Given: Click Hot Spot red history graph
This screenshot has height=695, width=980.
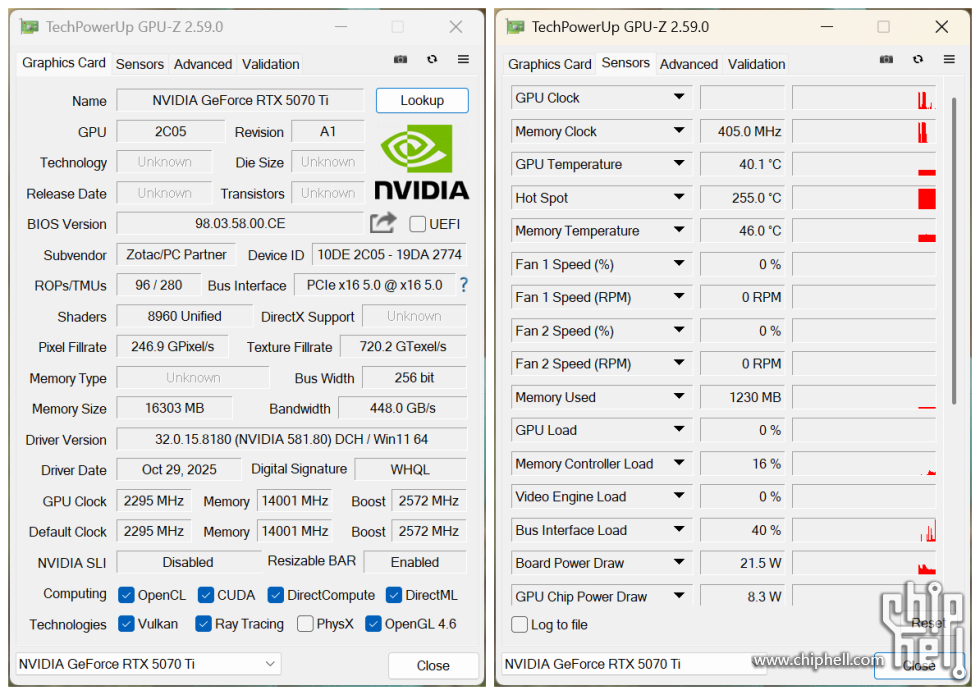Looking at the screenshot, I should pos(864,198).
